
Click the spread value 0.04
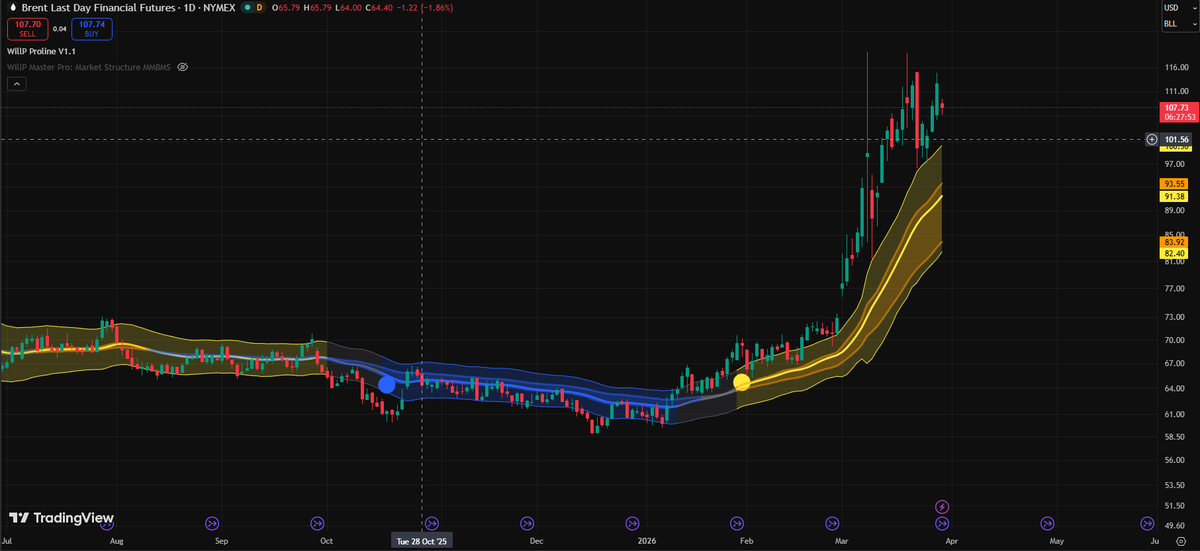click(x=60, y=28)
